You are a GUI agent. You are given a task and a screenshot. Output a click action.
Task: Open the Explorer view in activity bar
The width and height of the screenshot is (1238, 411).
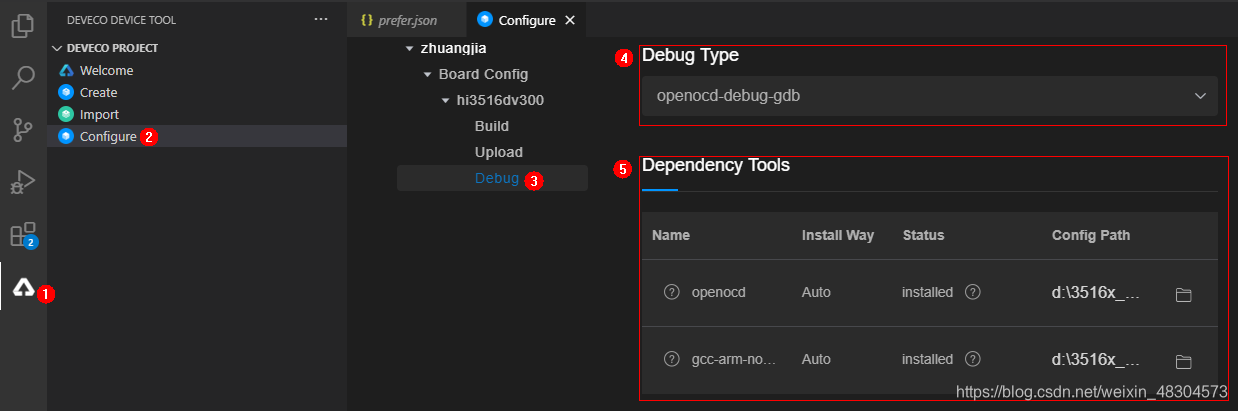point(23,26)
